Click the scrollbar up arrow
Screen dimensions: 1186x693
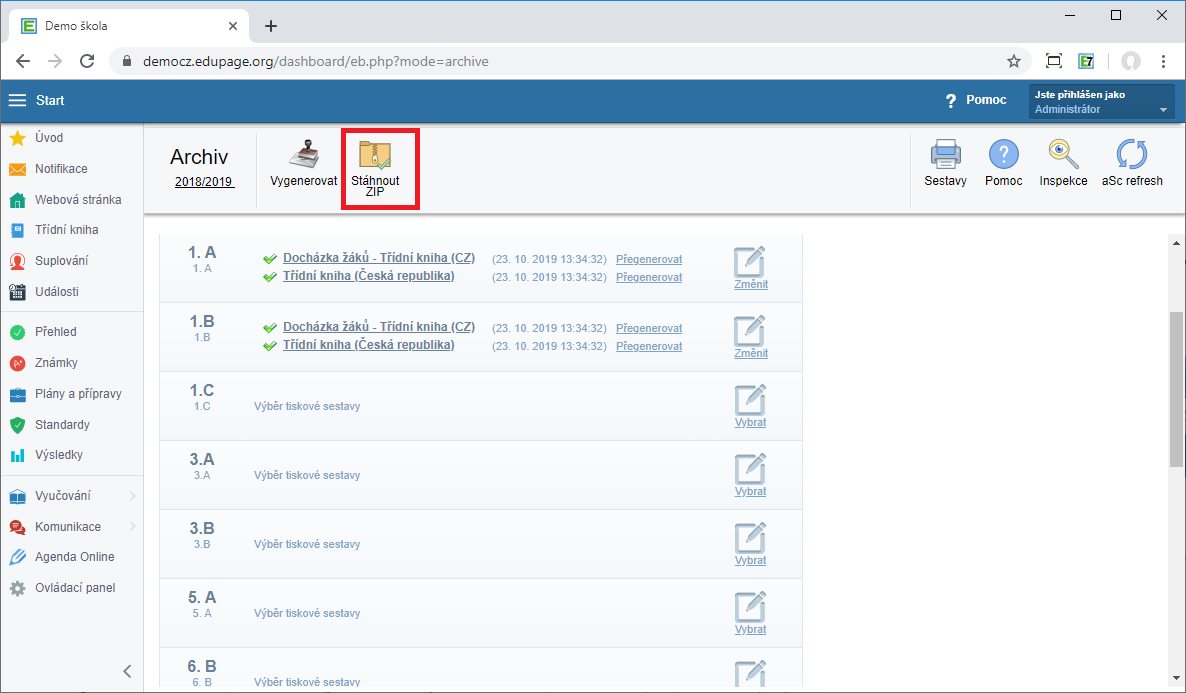pos(1176,243)
